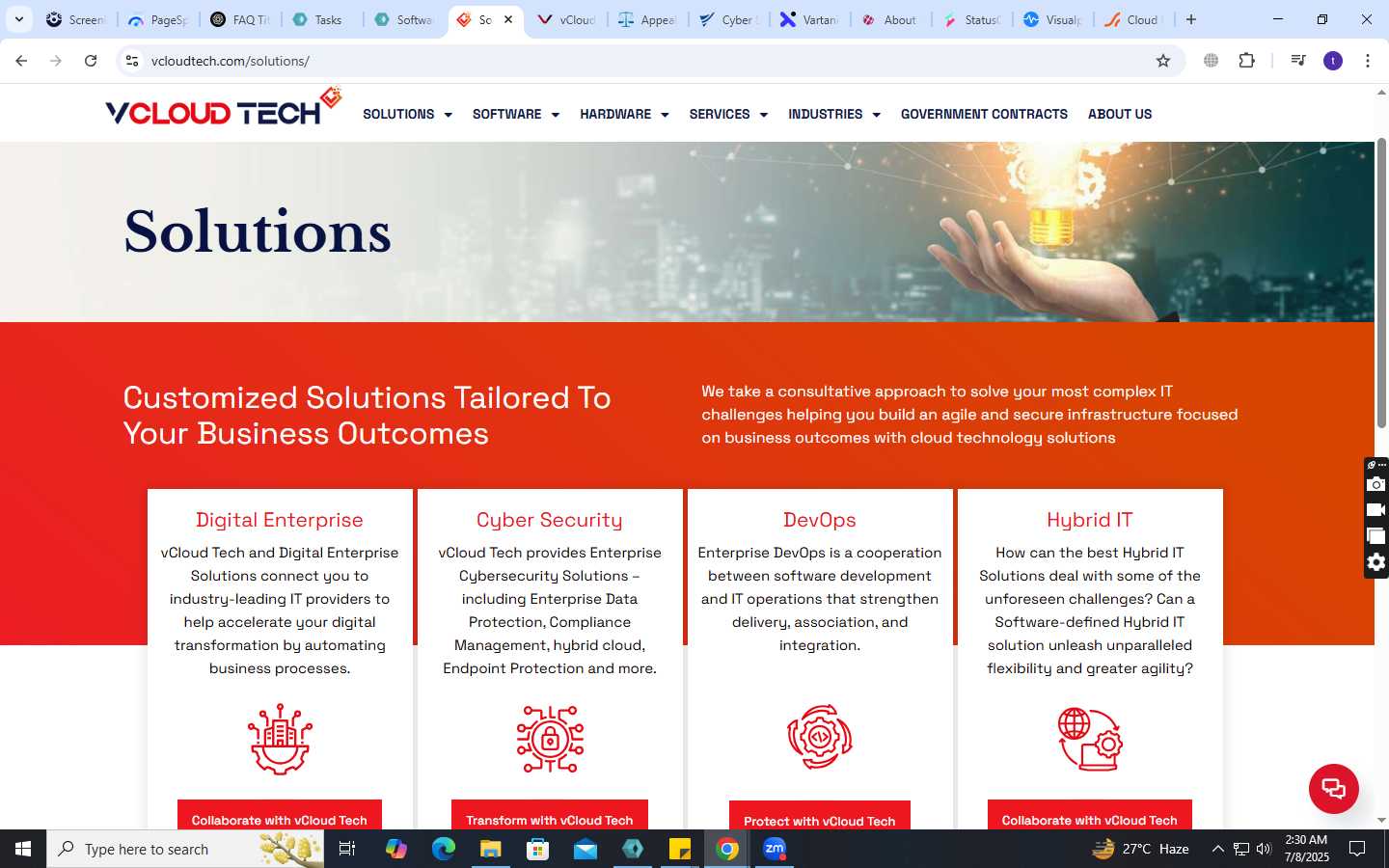Screen dimensions: 1389x868
Task: Open the ABOUT US menu item
Action: point(1120,114)
